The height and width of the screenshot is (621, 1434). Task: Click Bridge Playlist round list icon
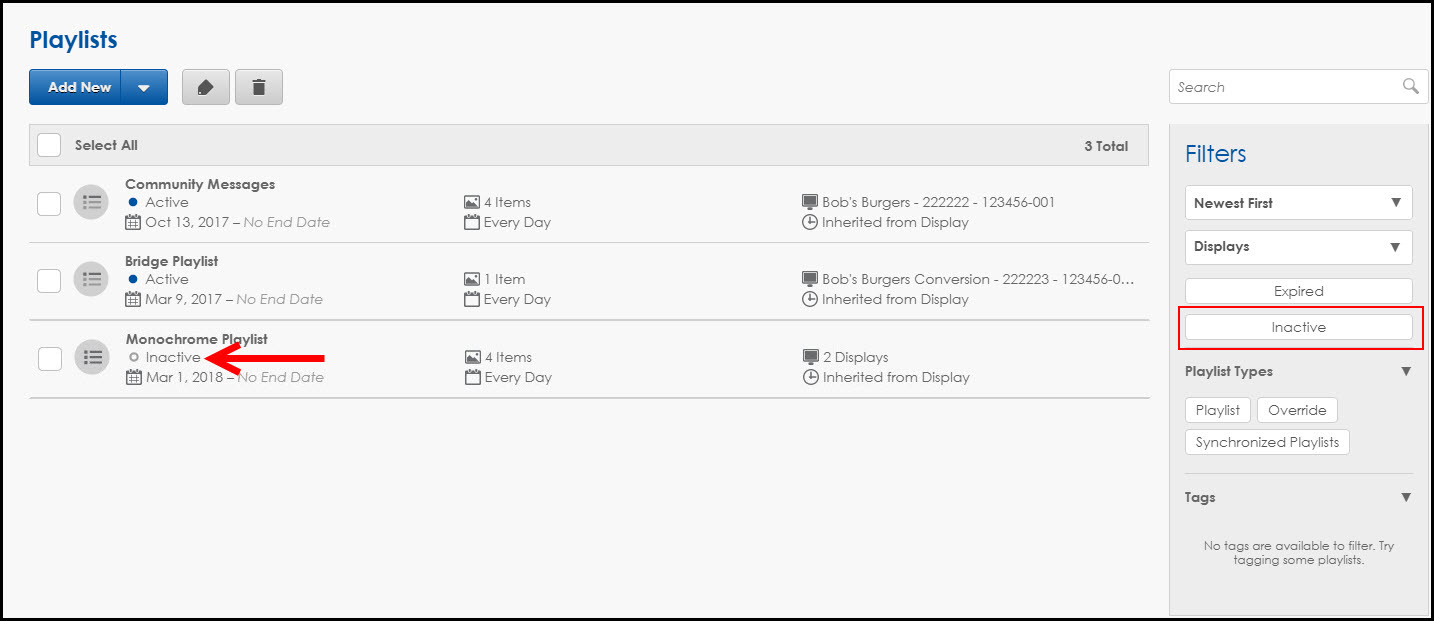coord(92,280)
